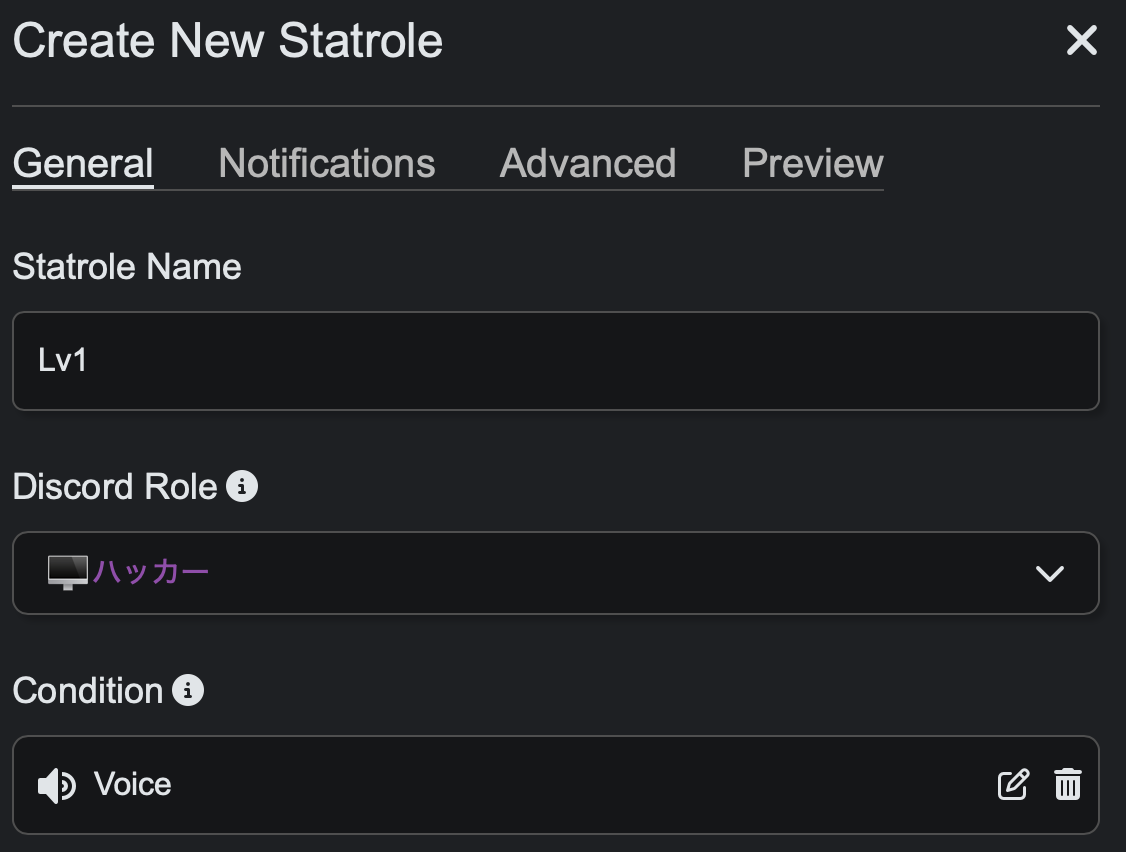
Task: Close the Create New Statrole dialog
Action: coord(1081,41)
